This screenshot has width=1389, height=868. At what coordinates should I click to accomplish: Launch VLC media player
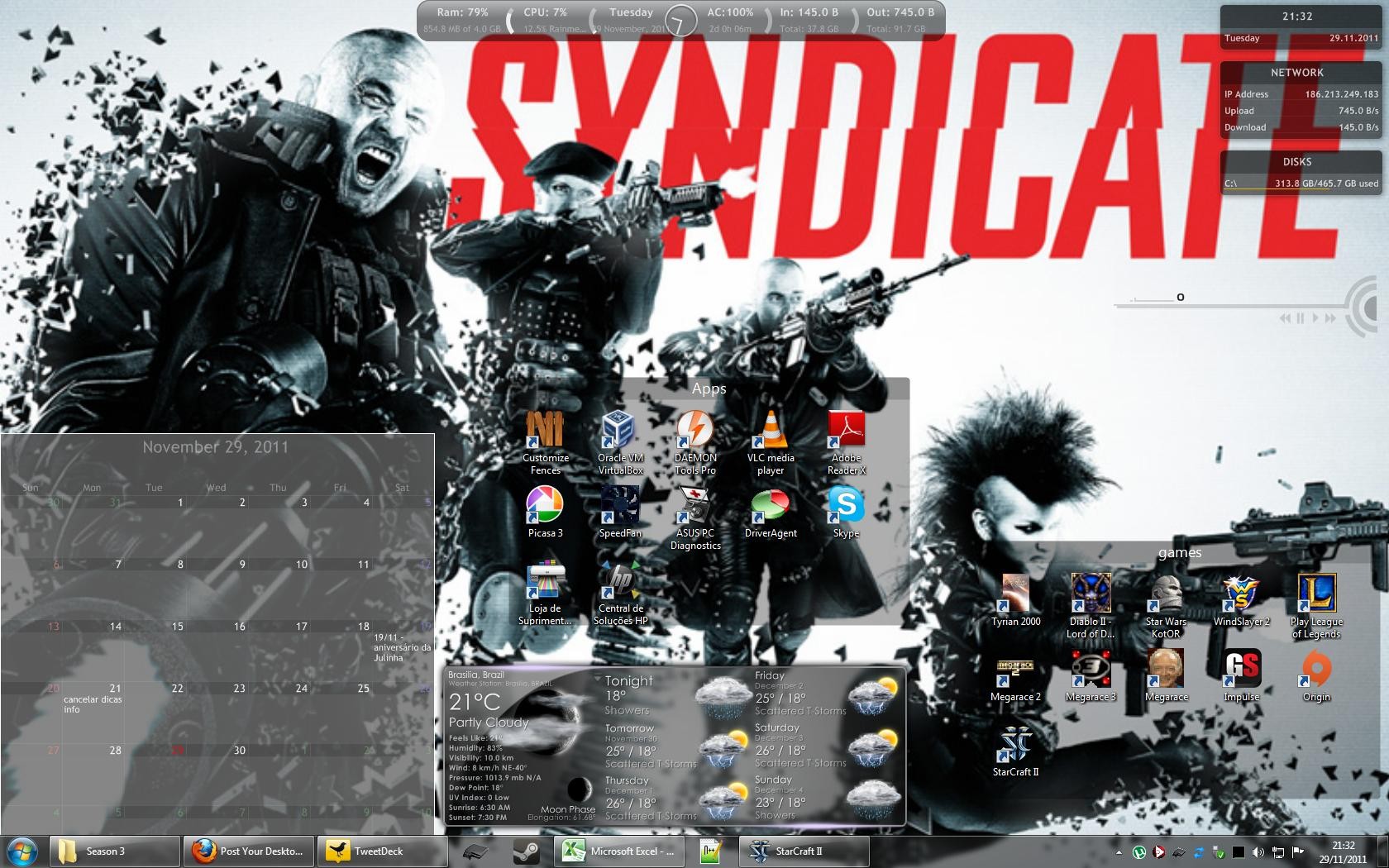771,442
